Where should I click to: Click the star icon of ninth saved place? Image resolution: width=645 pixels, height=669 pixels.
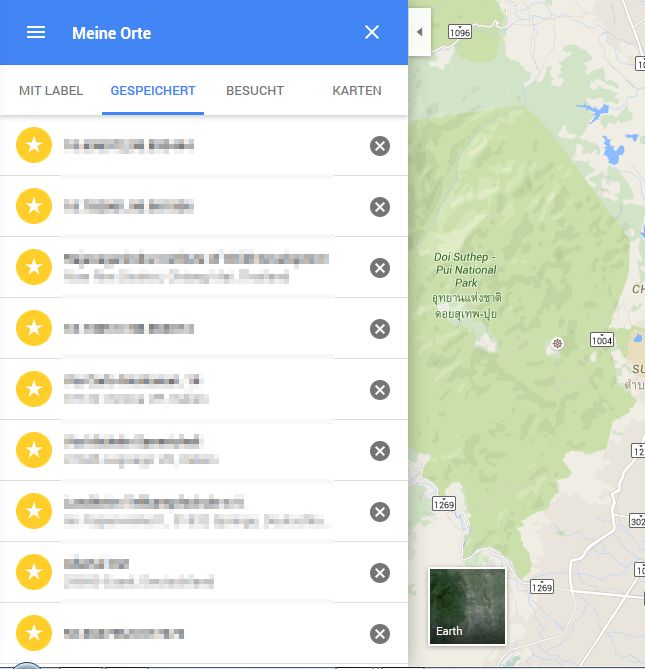click(34, 633)
